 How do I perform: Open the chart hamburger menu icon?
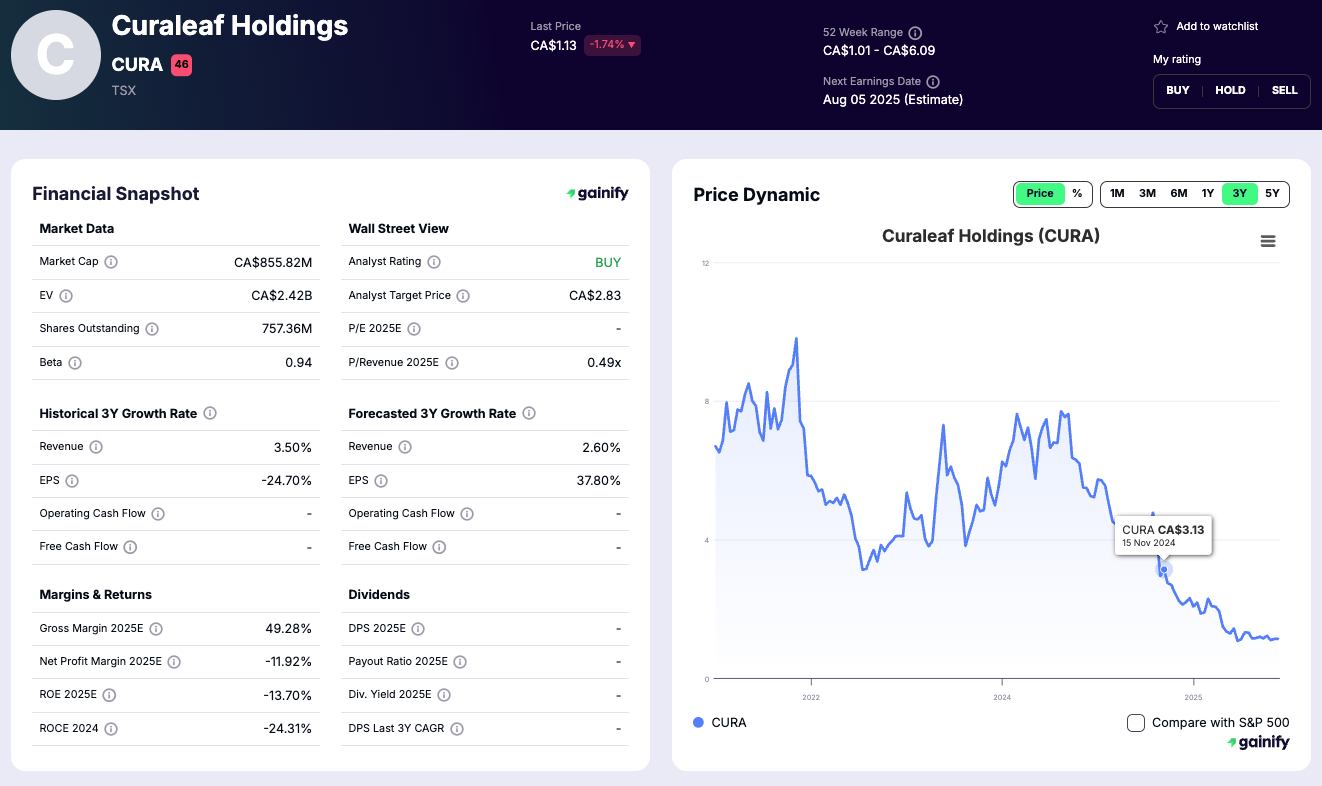point(1268,241)
